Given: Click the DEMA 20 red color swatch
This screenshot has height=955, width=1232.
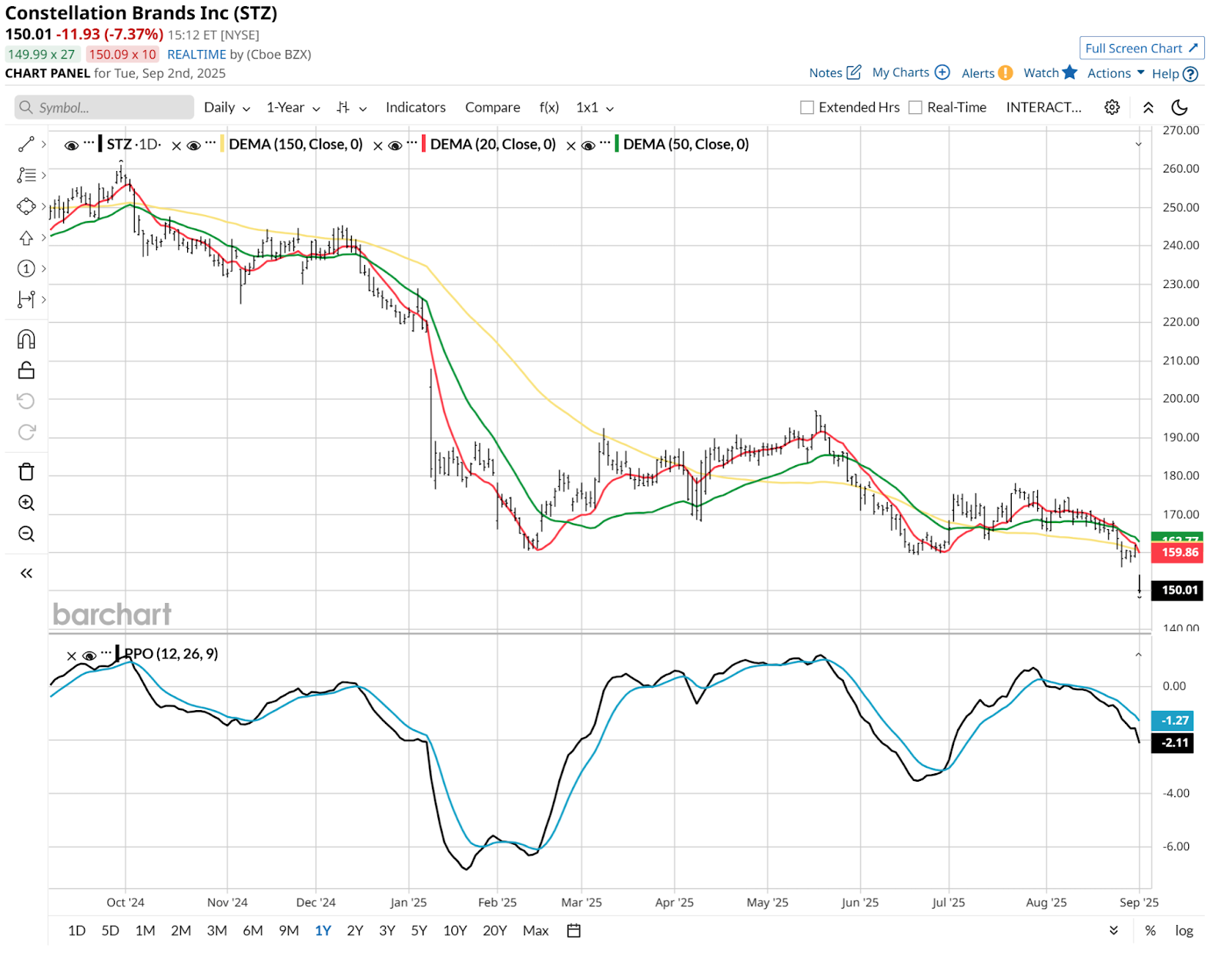Looking at the screenshot, I should 423,144.
